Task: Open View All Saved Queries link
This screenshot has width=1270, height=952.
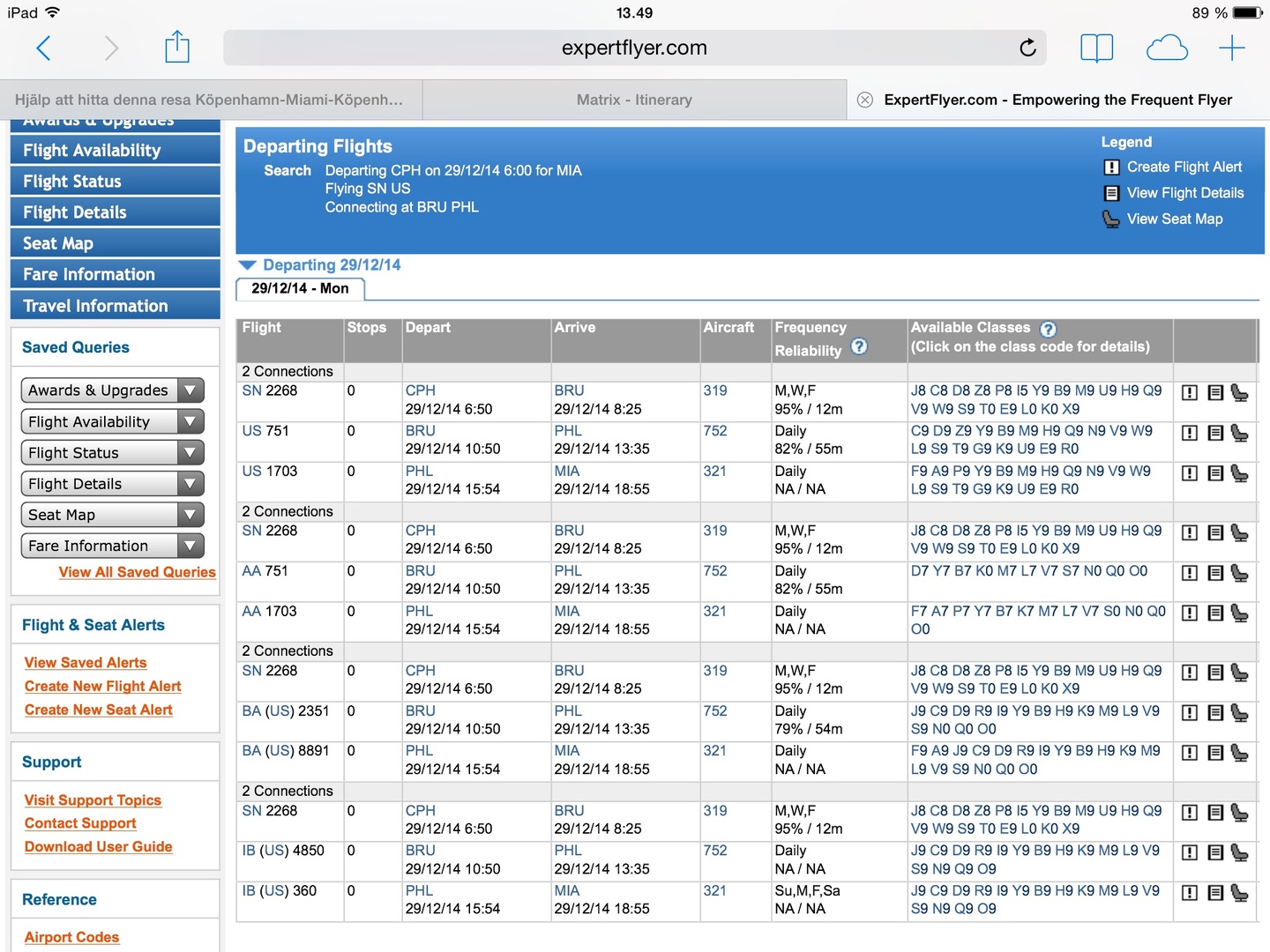Action: click(137, 572)
